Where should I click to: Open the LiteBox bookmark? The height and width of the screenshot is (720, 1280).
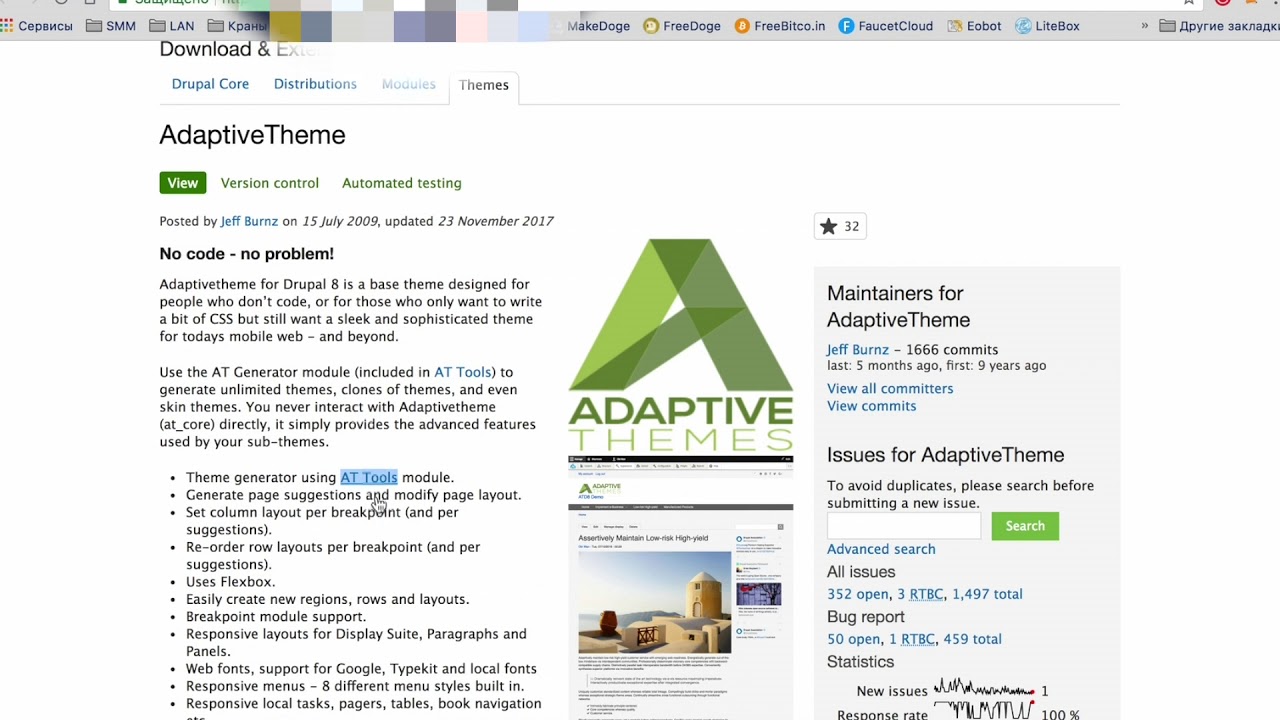click(x=1047, y=26)
